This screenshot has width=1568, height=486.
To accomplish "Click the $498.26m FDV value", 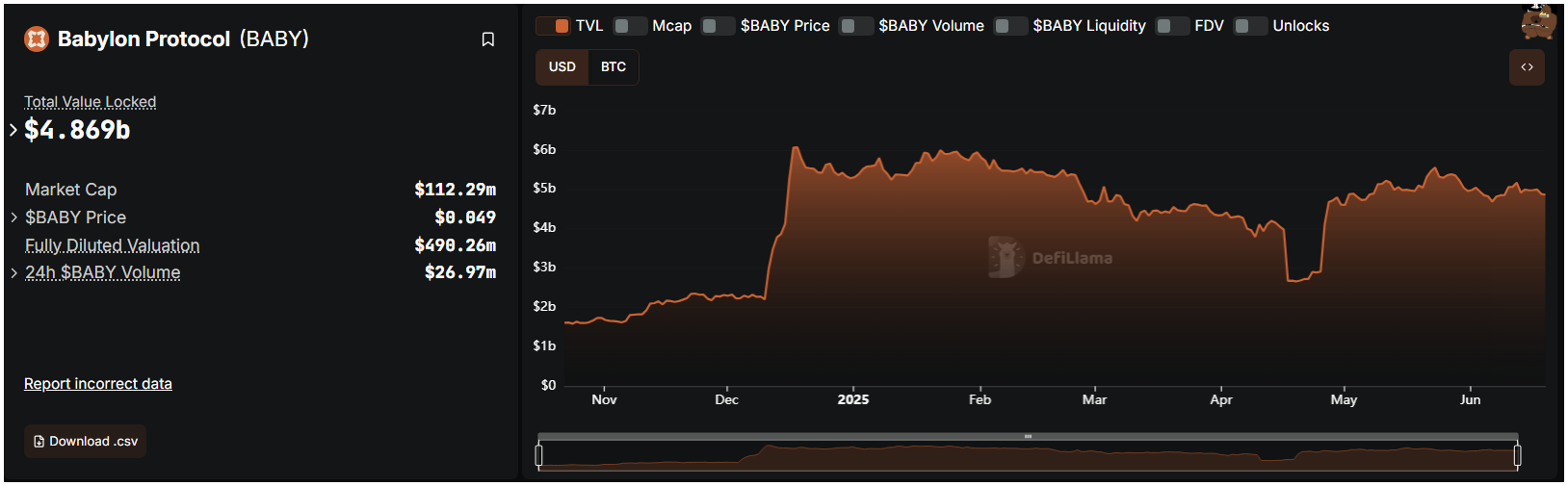I will pos(456,245).
